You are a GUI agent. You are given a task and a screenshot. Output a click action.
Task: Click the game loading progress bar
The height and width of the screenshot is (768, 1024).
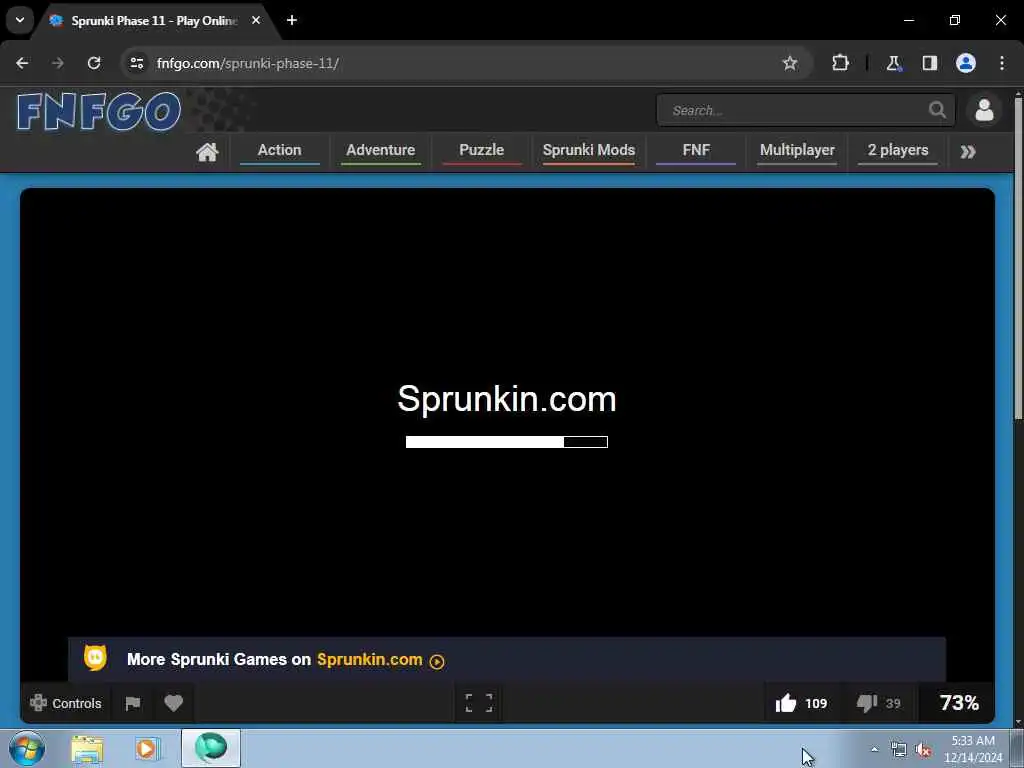[x=507, y=442]
